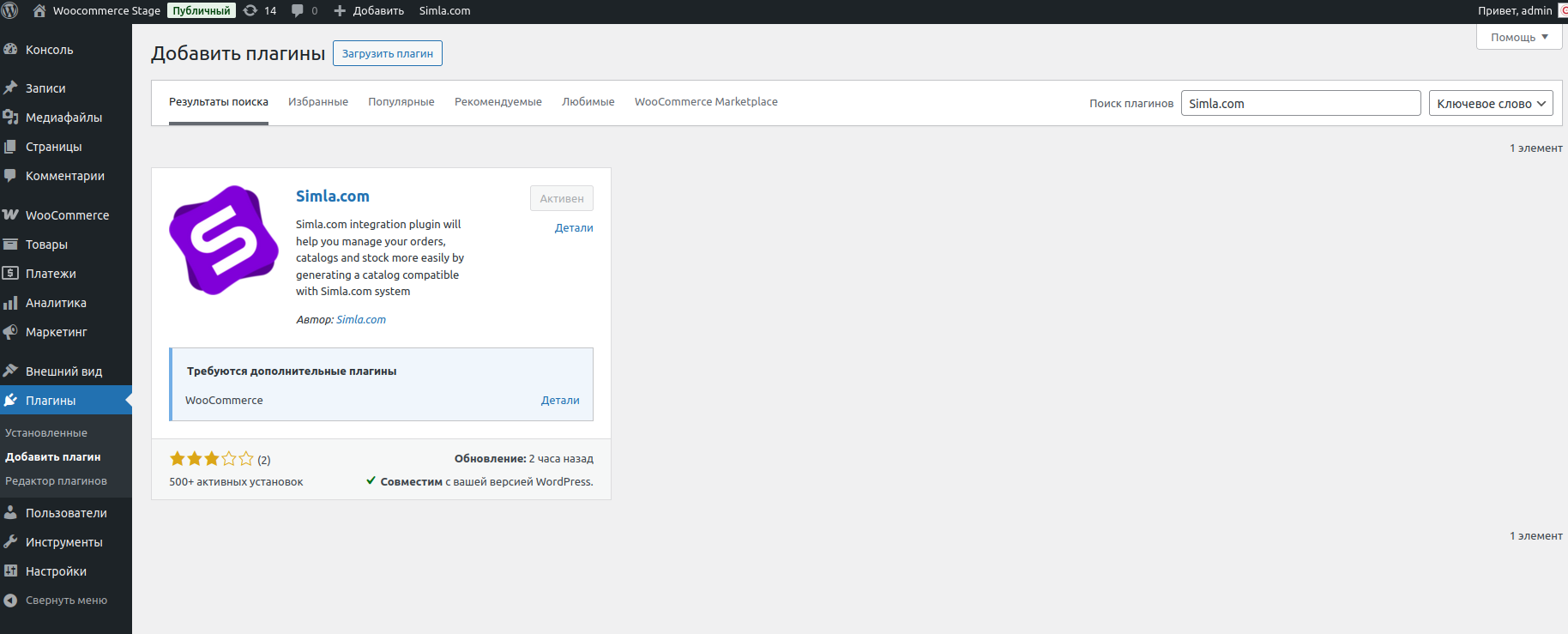Viewport: 1568px width, 634px height.
Task: Open Детали link under Активен button
Action: point(574,227)
